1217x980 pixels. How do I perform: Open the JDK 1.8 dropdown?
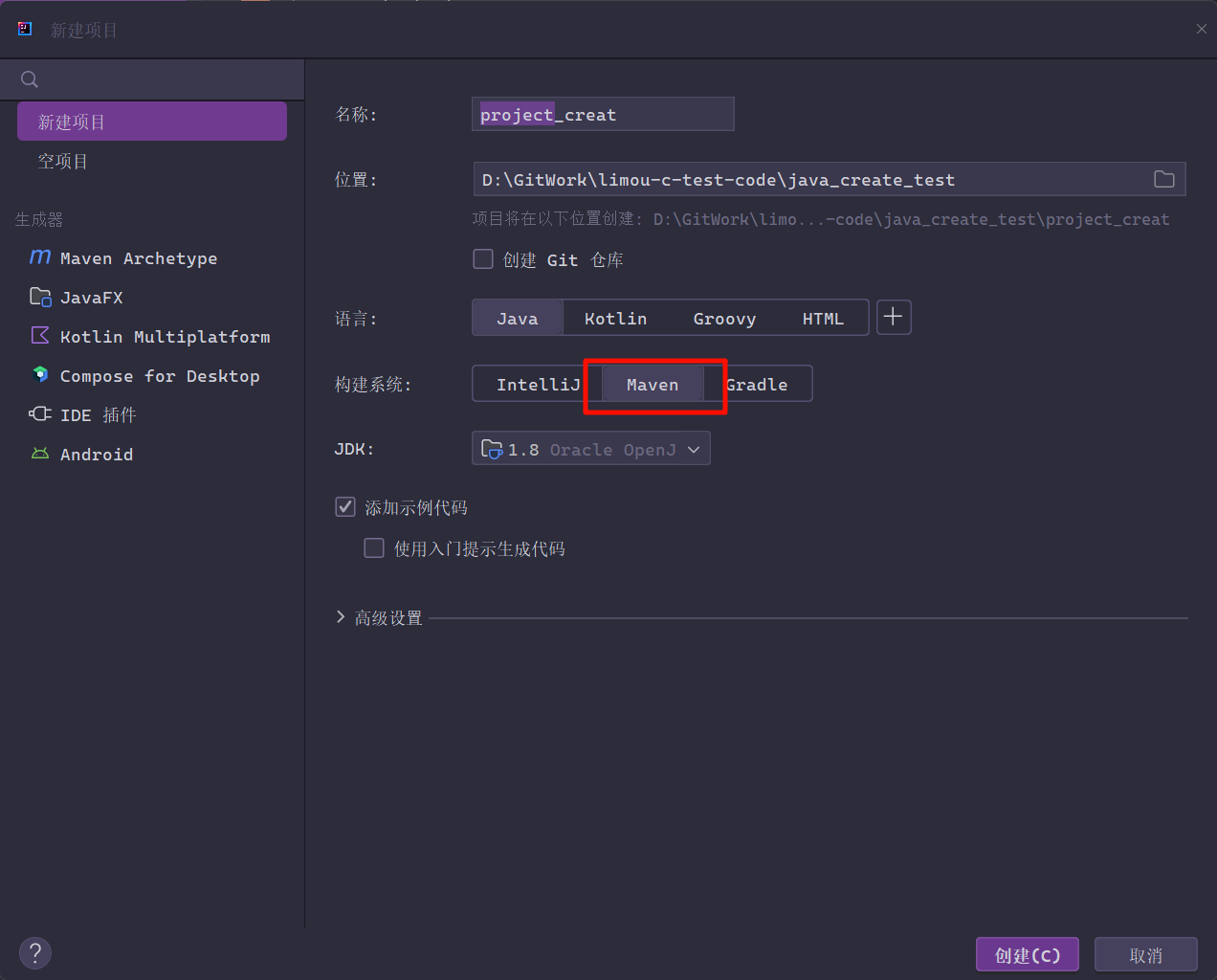pos(590,449)
